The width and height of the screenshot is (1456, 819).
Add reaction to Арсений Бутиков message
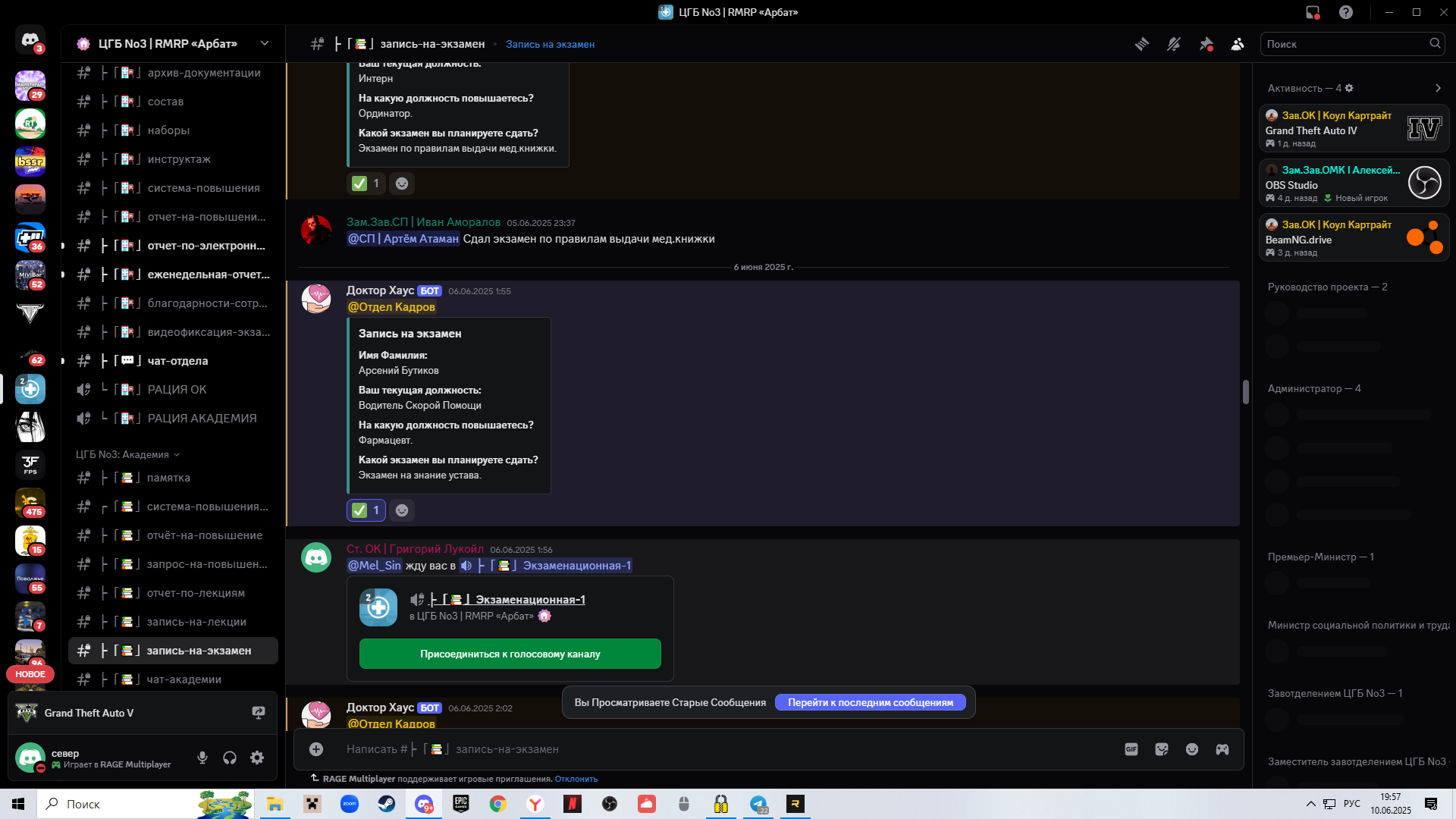click(x=402, y=510)
